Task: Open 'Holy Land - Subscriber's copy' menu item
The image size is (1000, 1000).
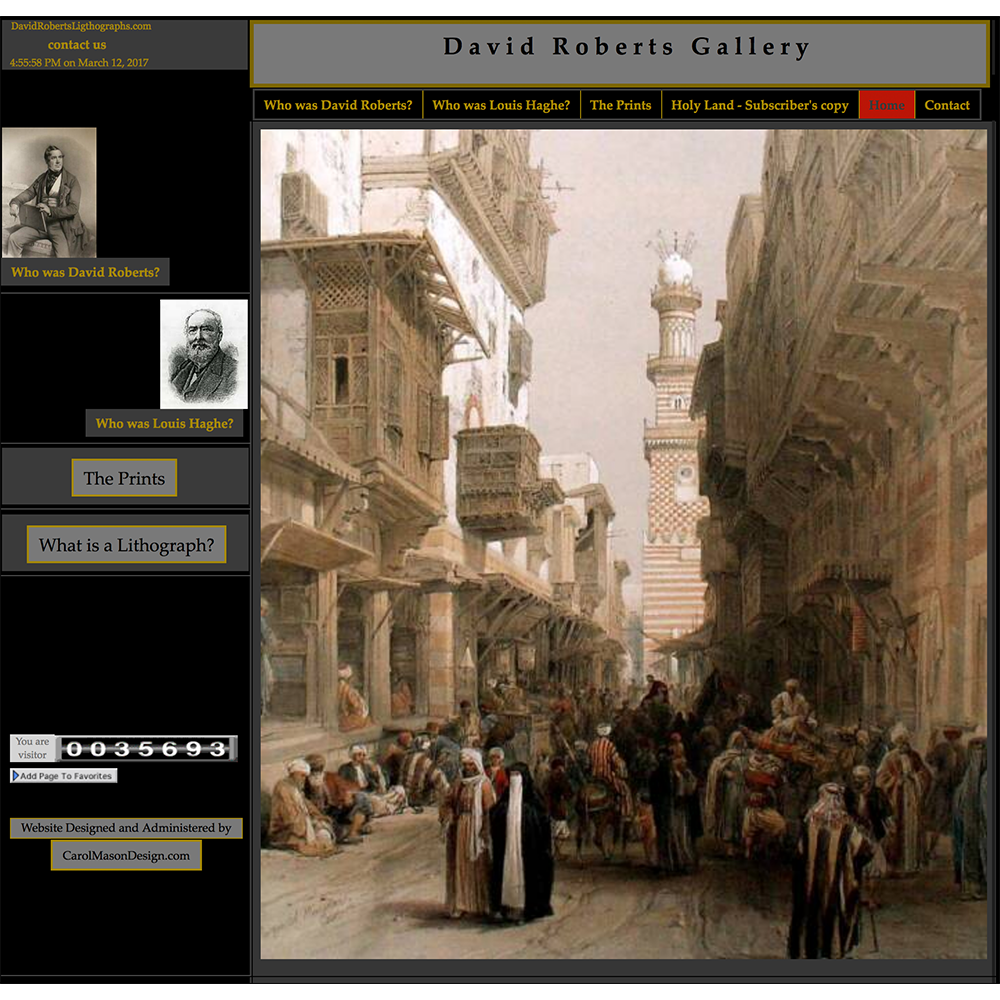Action: point(760,105)
